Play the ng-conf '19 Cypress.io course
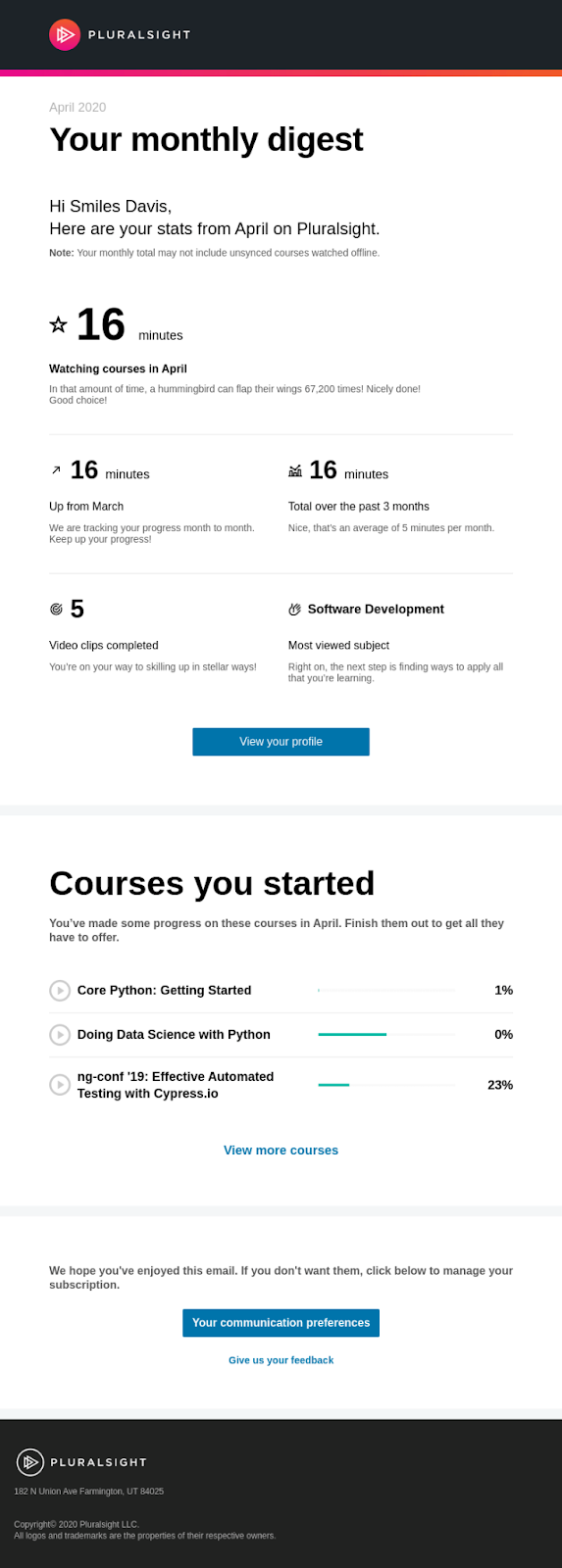Viewport: 562px width, 1568px height. pyautogui.click(x=60, y=1085)
